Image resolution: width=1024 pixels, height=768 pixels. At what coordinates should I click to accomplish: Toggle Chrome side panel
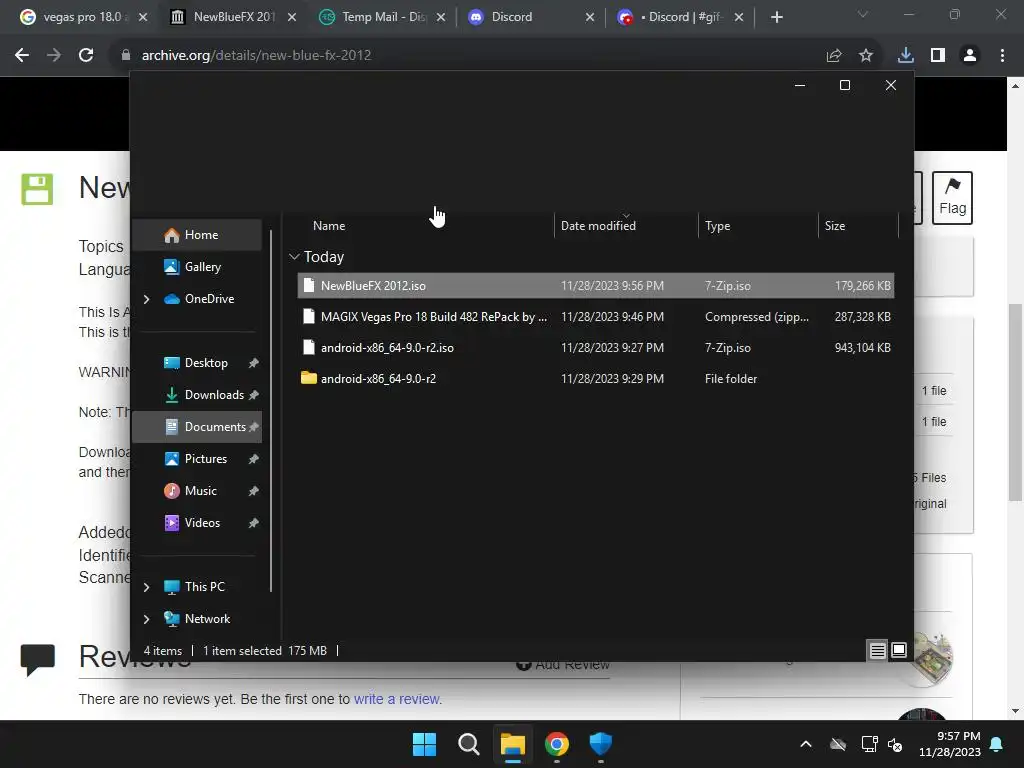[938, 56]
